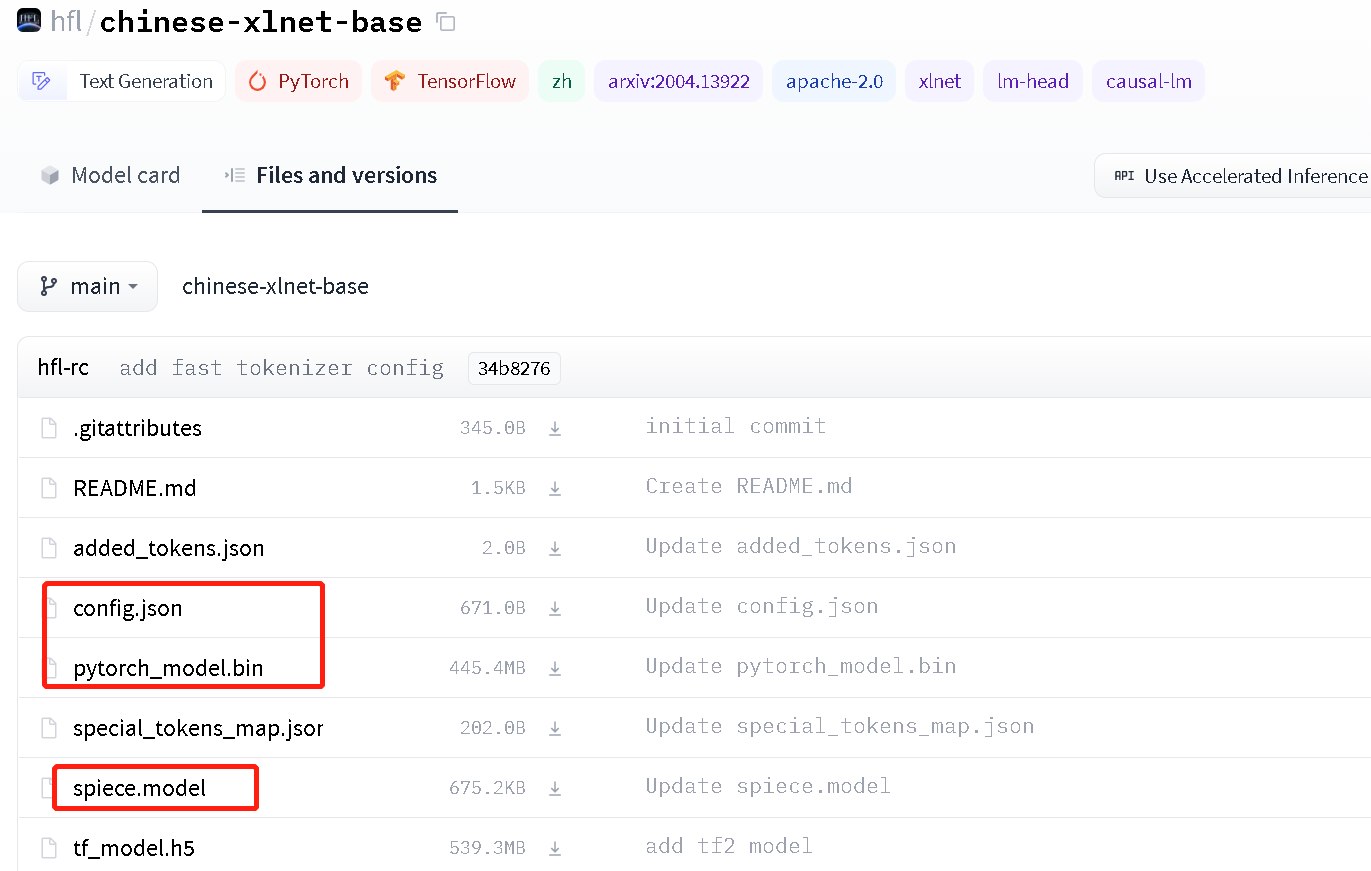Open the 'initial commit' commit message

pyautogui.click(x=736, y=426)
